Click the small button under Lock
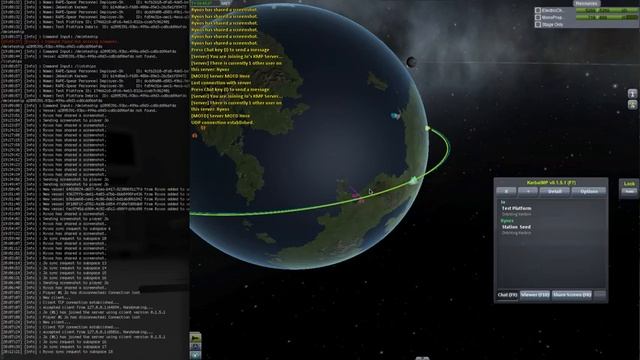The width and height of the screenshot is (640, 360). 629,191
